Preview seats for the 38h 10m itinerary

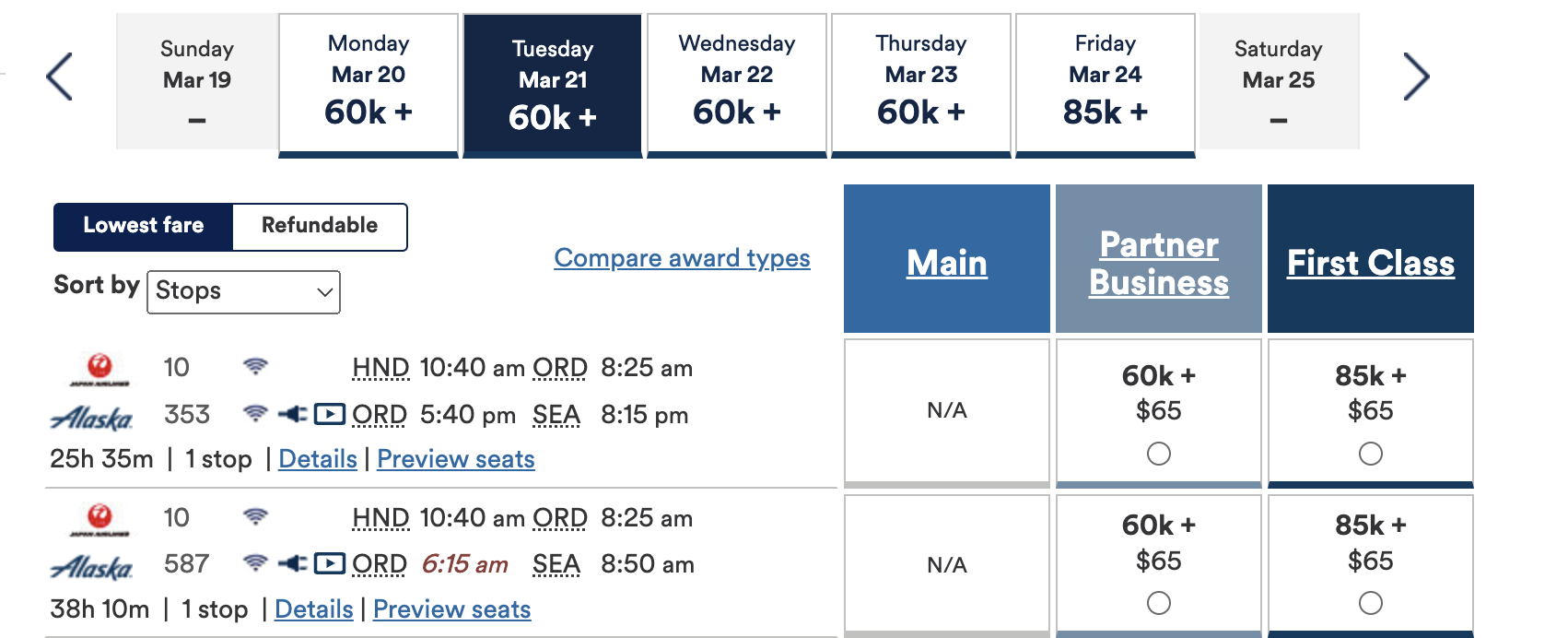[452, 609]
